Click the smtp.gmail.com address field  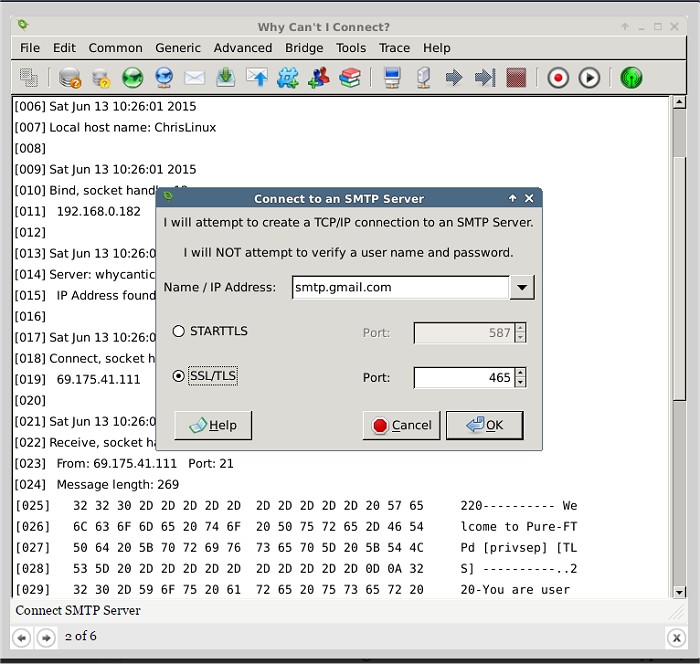pyautogui.click(x=400, y=288)
